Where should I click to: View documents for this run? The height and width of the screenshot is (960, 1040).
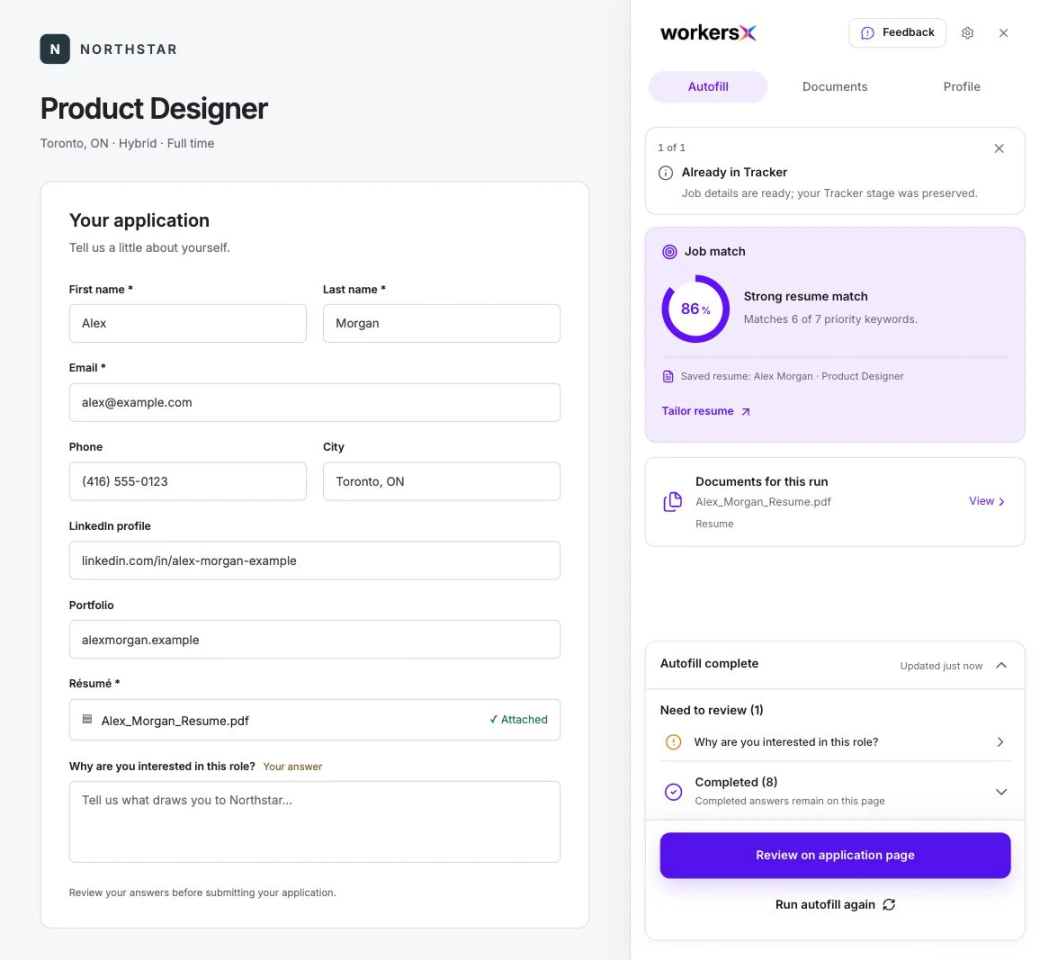click(x=987, y=502)
